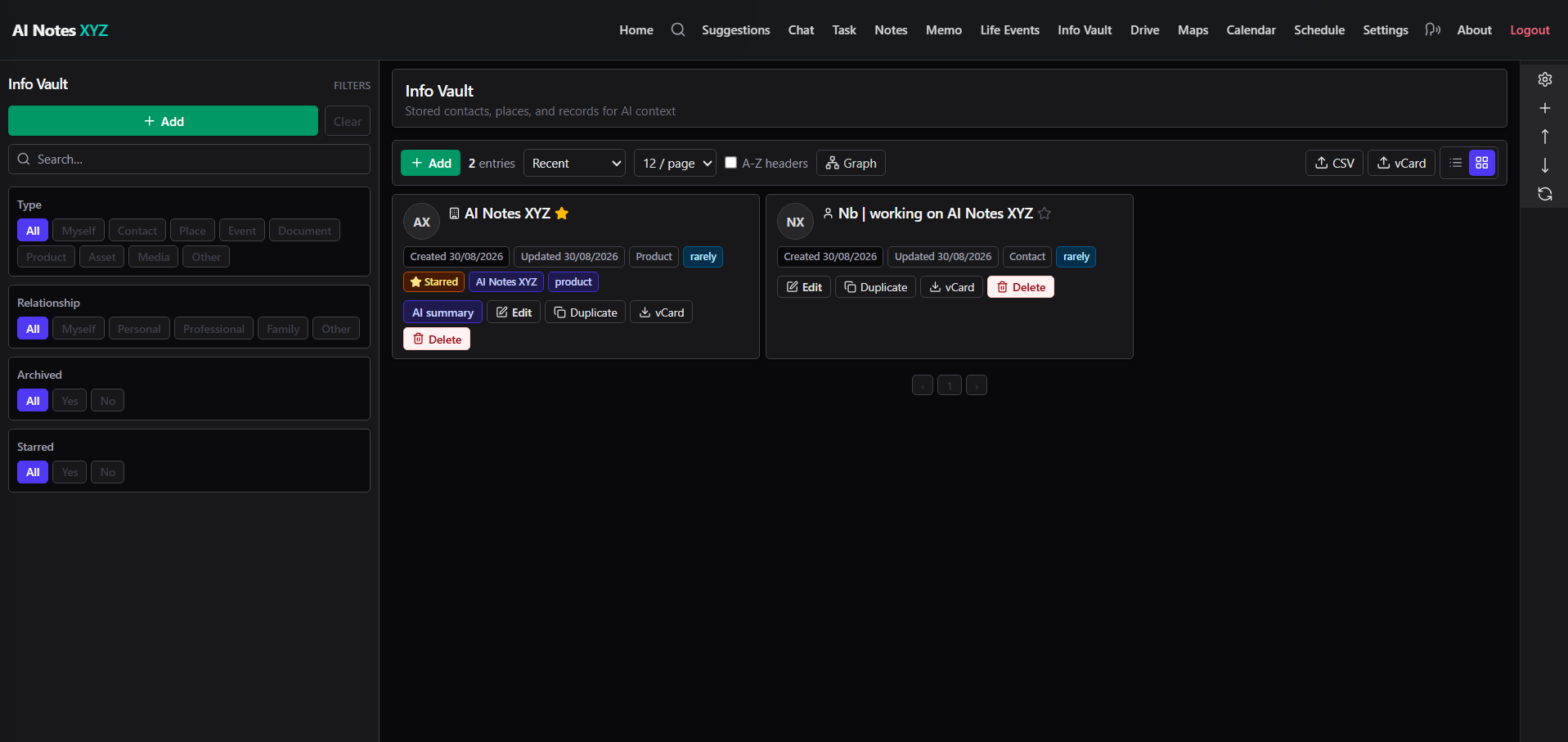1568x742 pixels.
Task: Filter Type by Product
Action: 46,257
